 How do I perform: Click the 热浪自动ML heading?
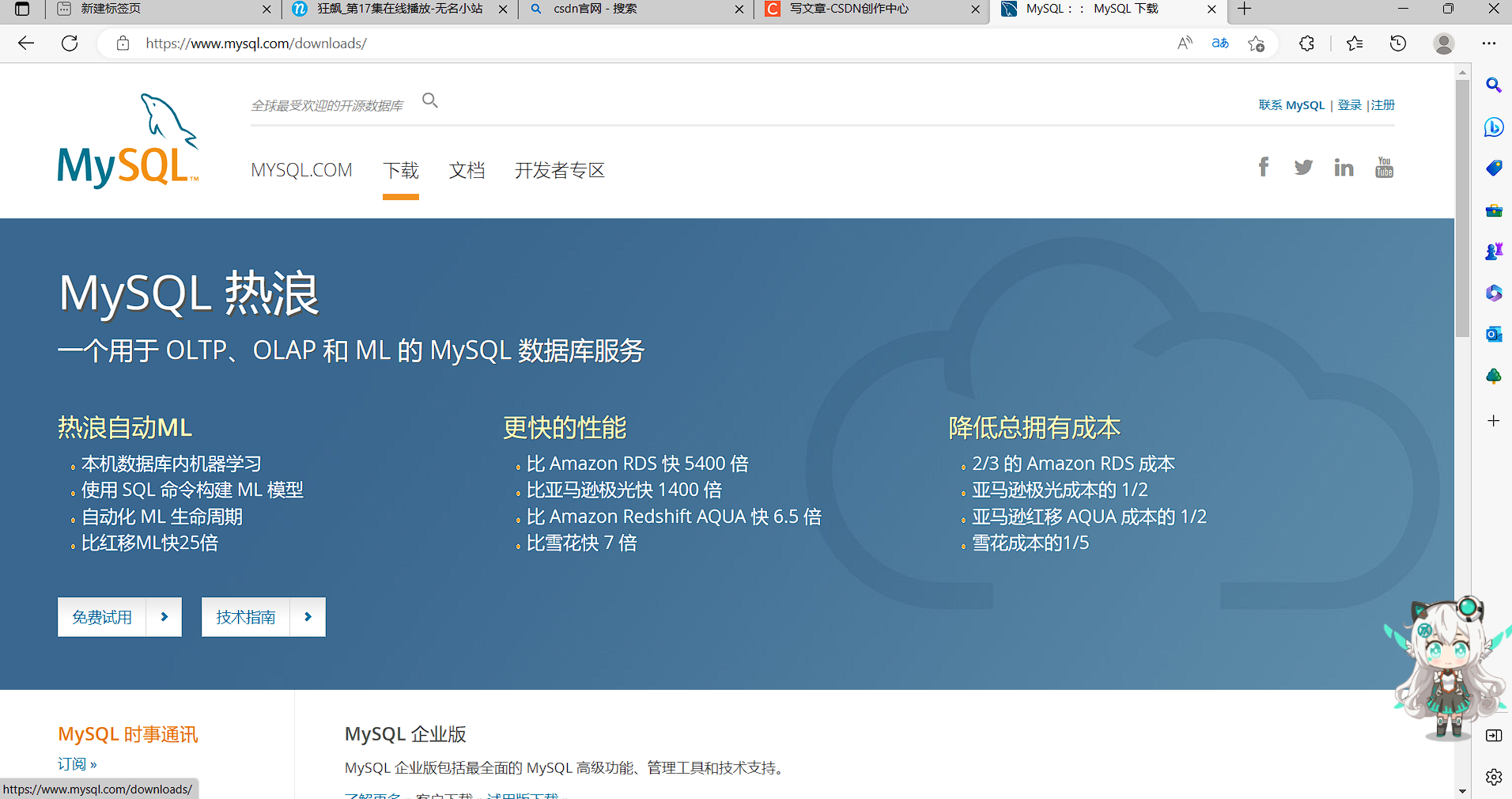coord(125,427)
